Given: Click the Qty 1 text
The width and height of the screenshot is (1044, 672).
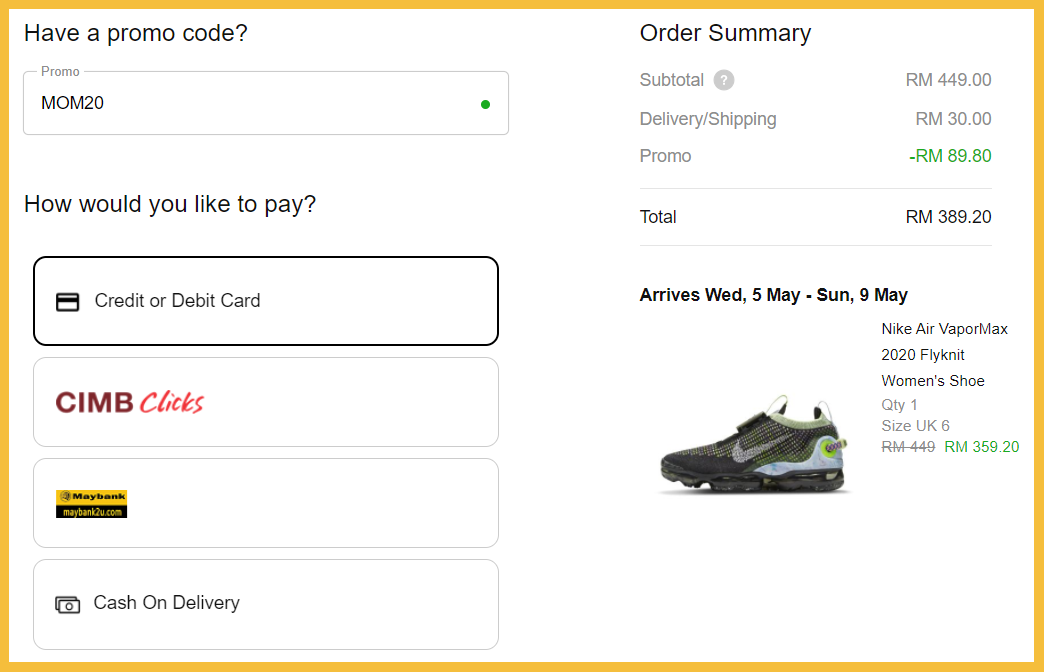Looking at the screenshot, I should pos(899,405).
